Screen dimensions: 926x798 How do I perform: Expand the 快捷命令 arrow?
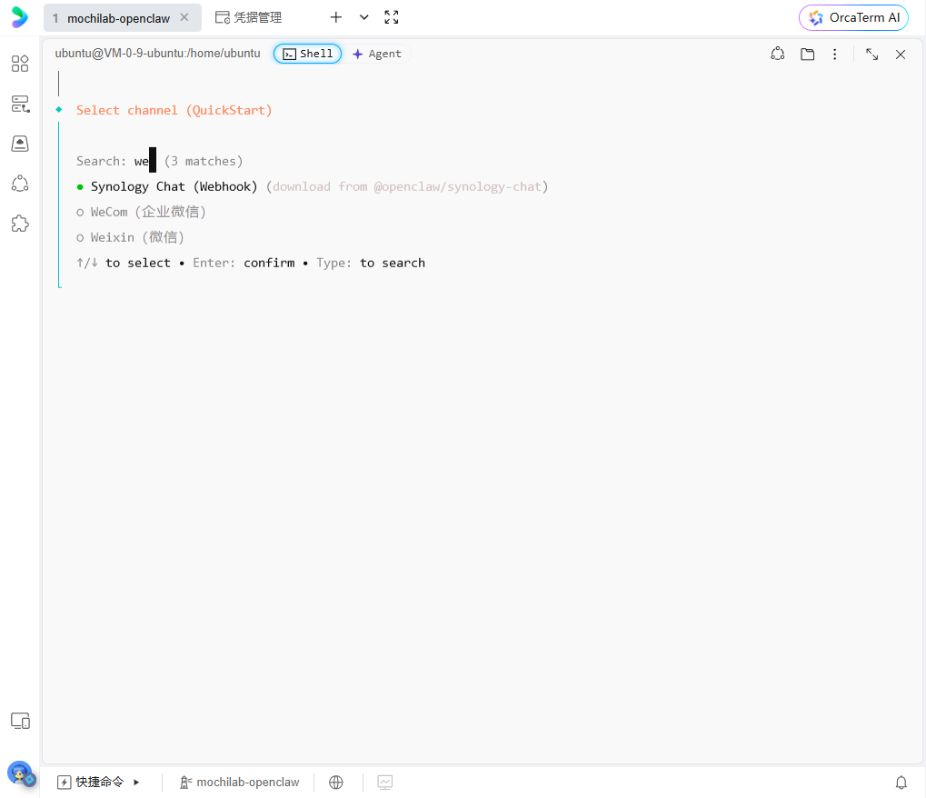136,782
